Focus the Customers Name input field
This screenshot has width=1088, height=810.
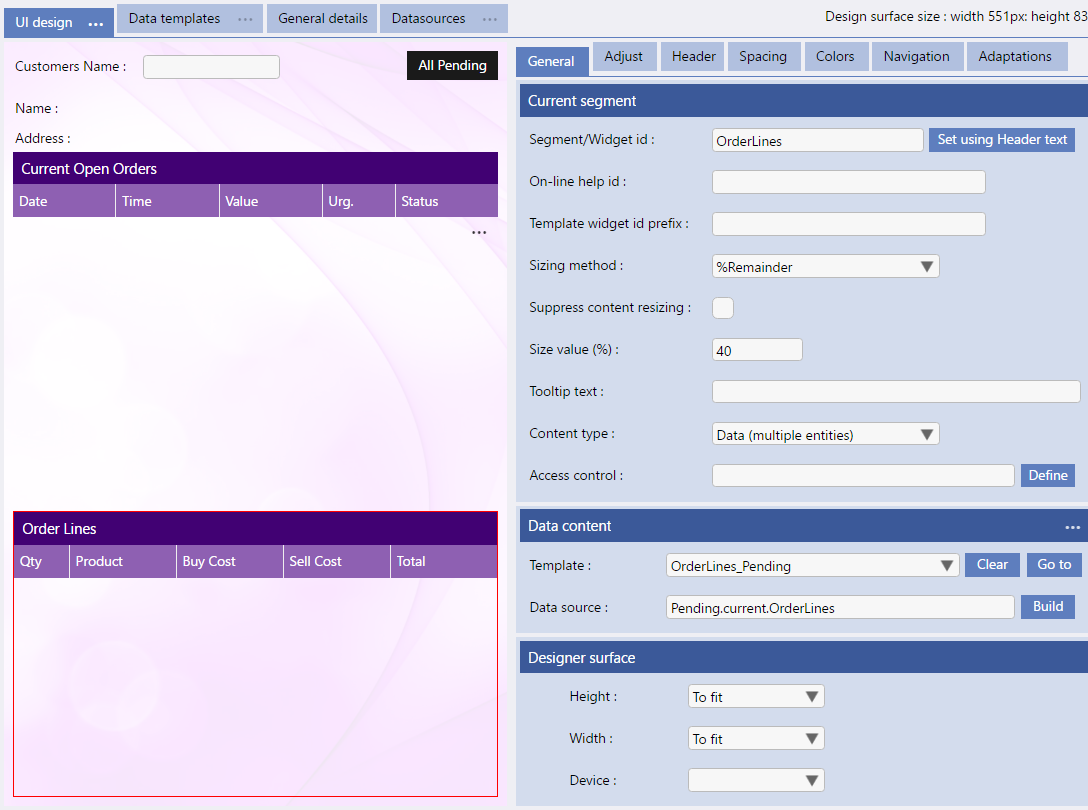pos(211,67)
